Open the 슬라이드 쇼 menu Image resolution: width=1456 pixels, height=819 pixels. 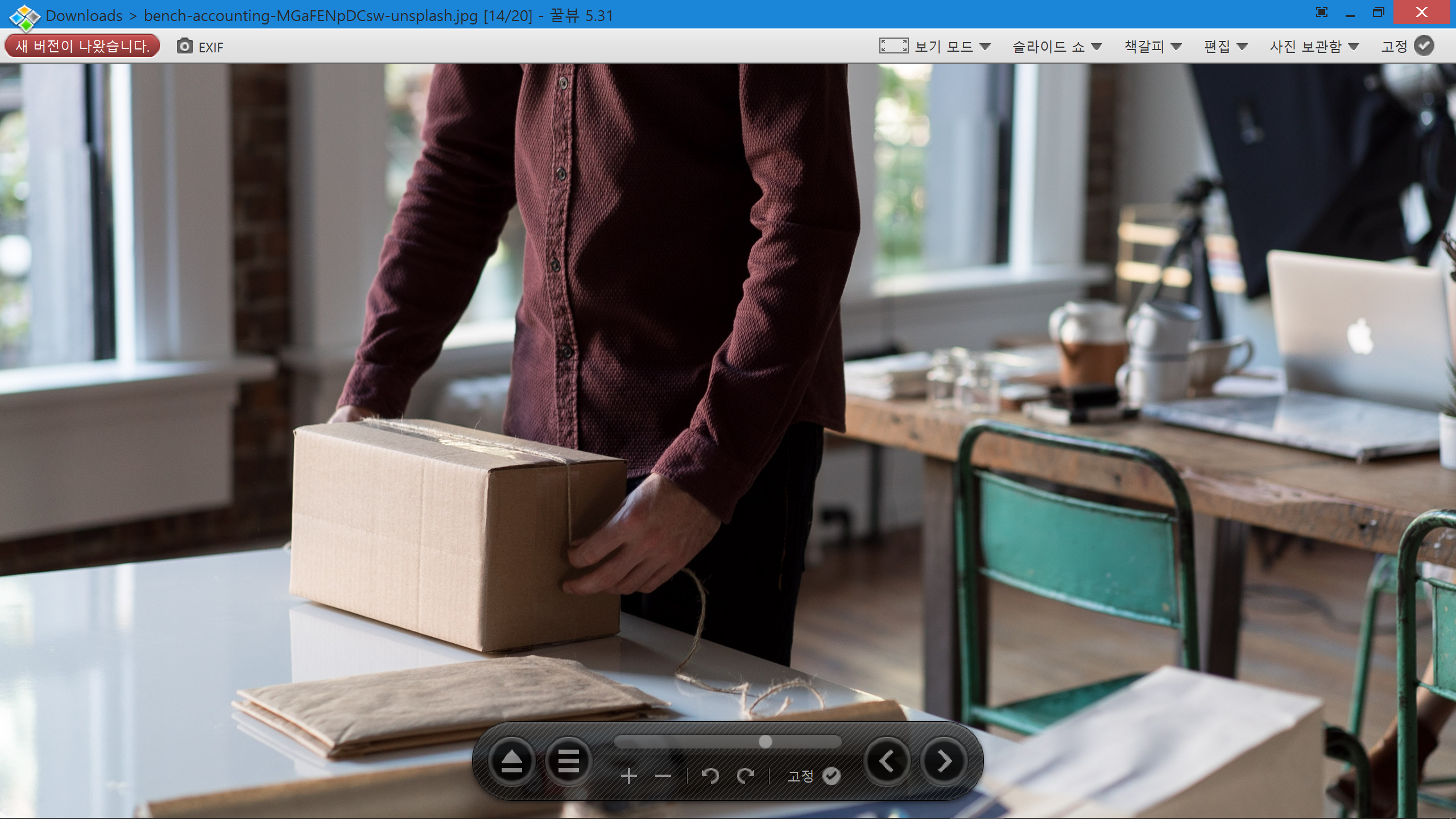(1048, 46)
